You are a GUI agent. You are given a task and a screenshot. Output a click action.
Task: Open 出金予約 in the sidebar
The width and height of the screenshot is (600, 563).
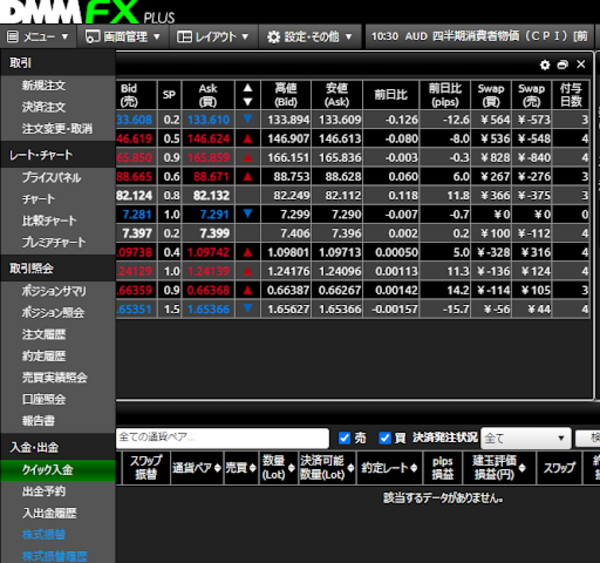(44, 491)
